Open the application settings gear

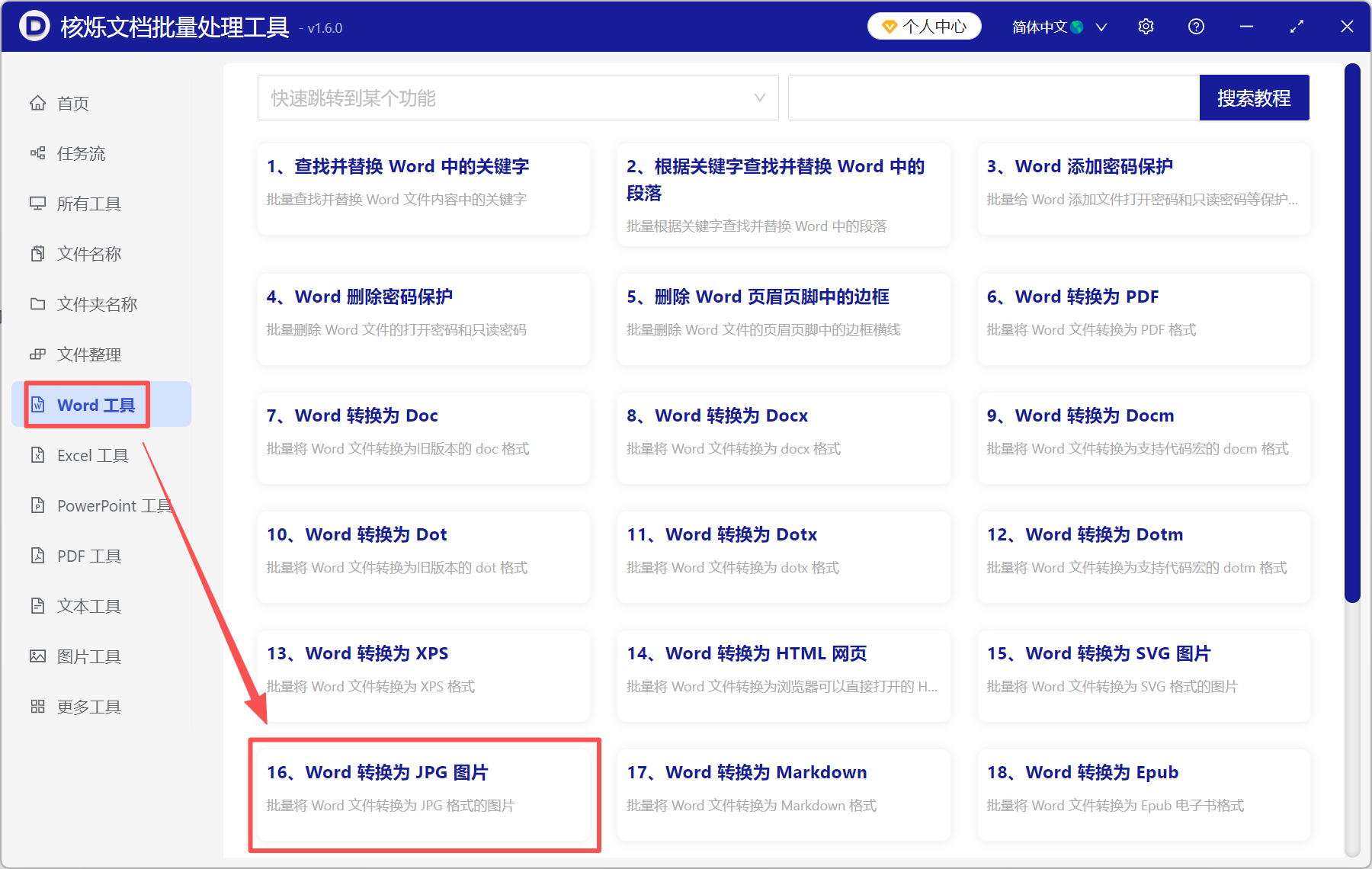(x=1146, y=26)
